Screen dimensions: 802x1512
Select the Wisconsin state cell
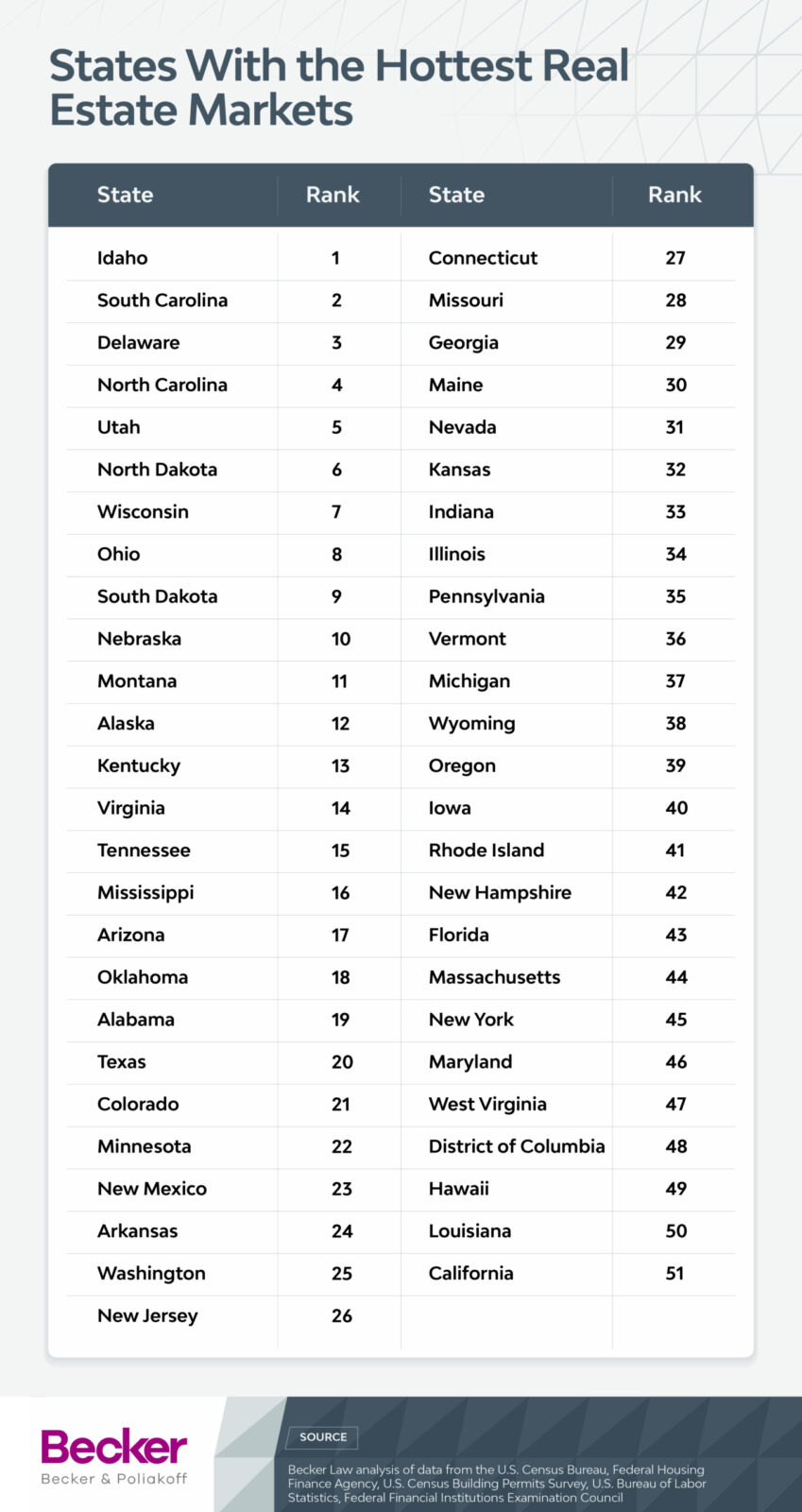click(143, 511)
